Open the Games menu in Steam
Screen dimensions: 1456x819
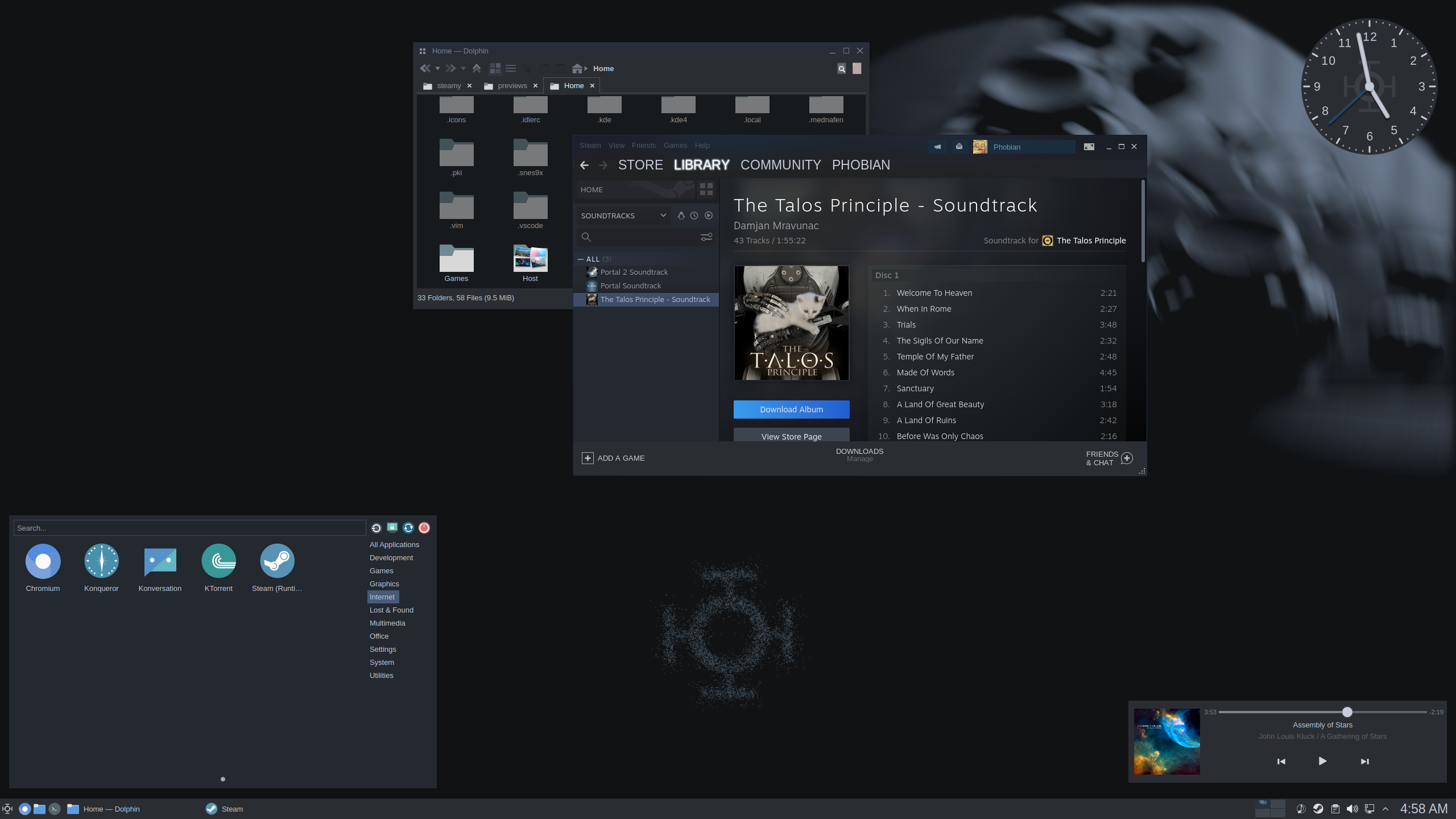point(675,146)
